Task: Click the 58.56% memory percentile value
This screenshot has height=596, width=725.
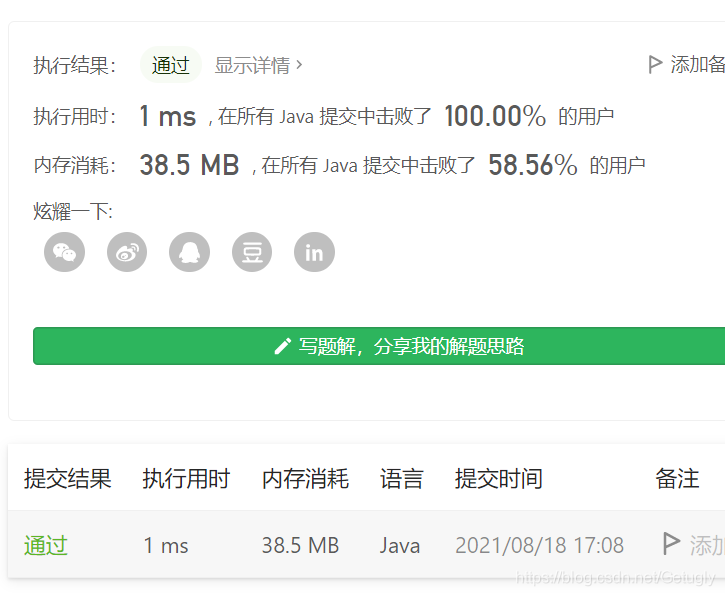Action: [x=533, y=165]
